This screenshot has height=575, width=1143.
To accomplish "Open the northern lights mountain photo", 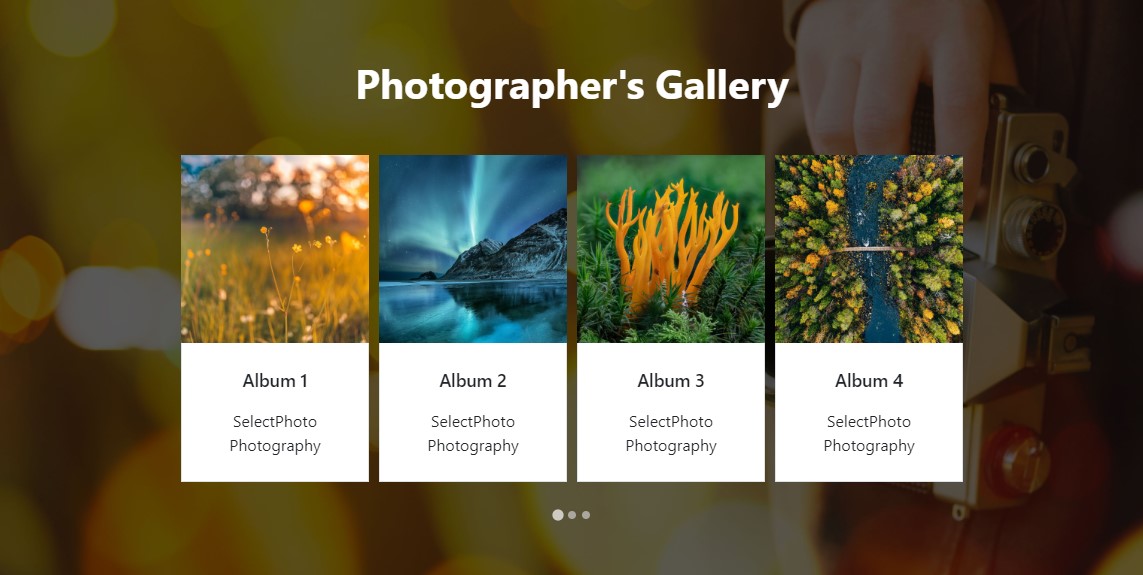I will point(473,249).
